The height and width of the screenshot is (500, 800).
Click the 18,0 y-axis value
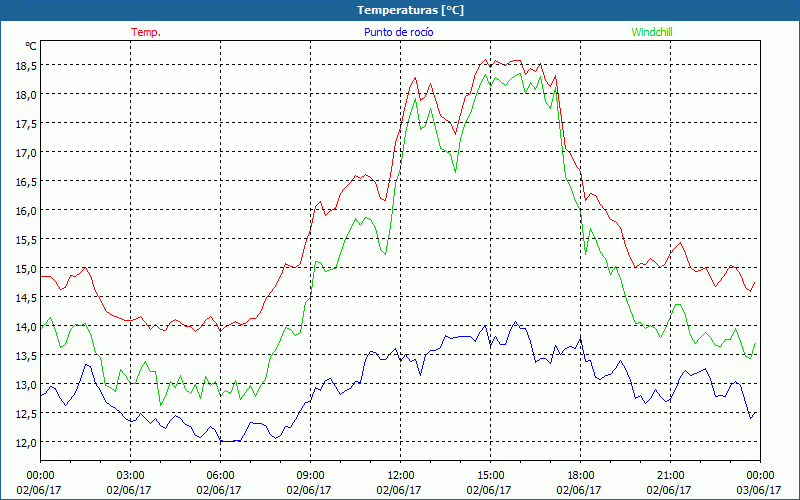pos(25,95)
